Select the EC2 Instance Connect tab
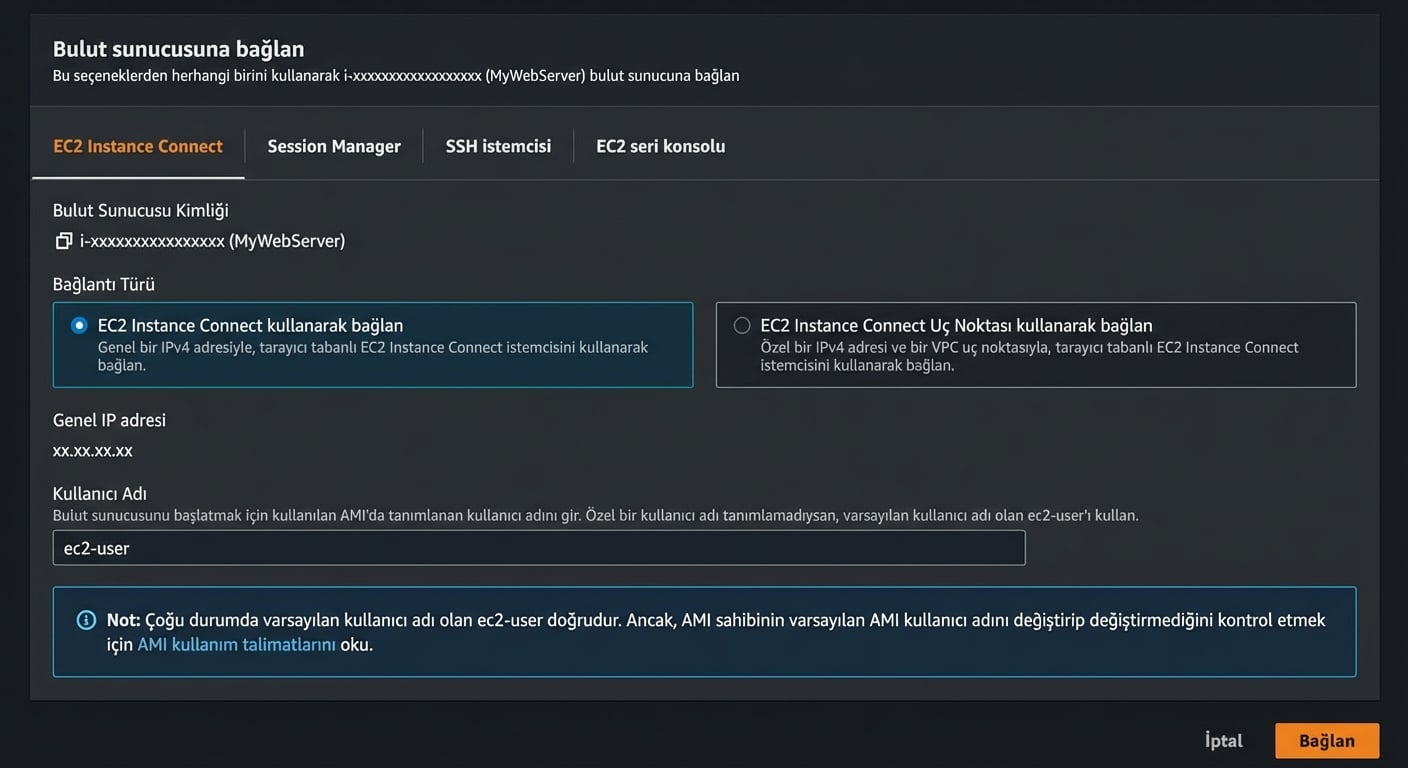This screenshot has height=768, width=1408. click(137, 146)
